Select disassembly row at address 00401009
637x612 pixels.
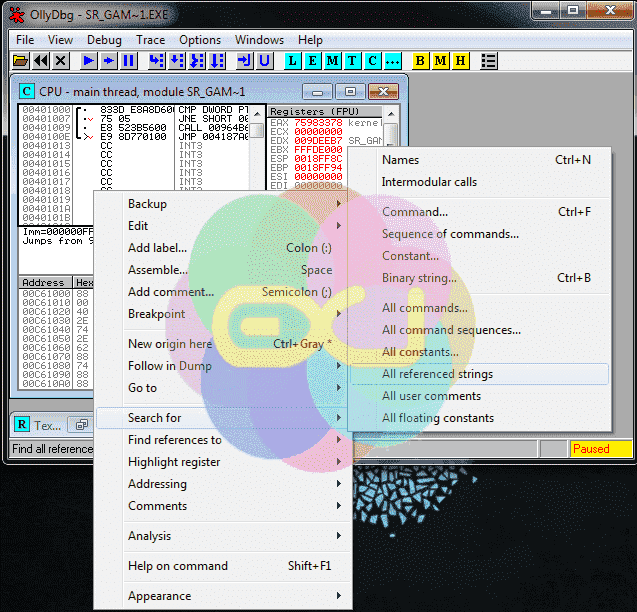click(x=135, y=128)
